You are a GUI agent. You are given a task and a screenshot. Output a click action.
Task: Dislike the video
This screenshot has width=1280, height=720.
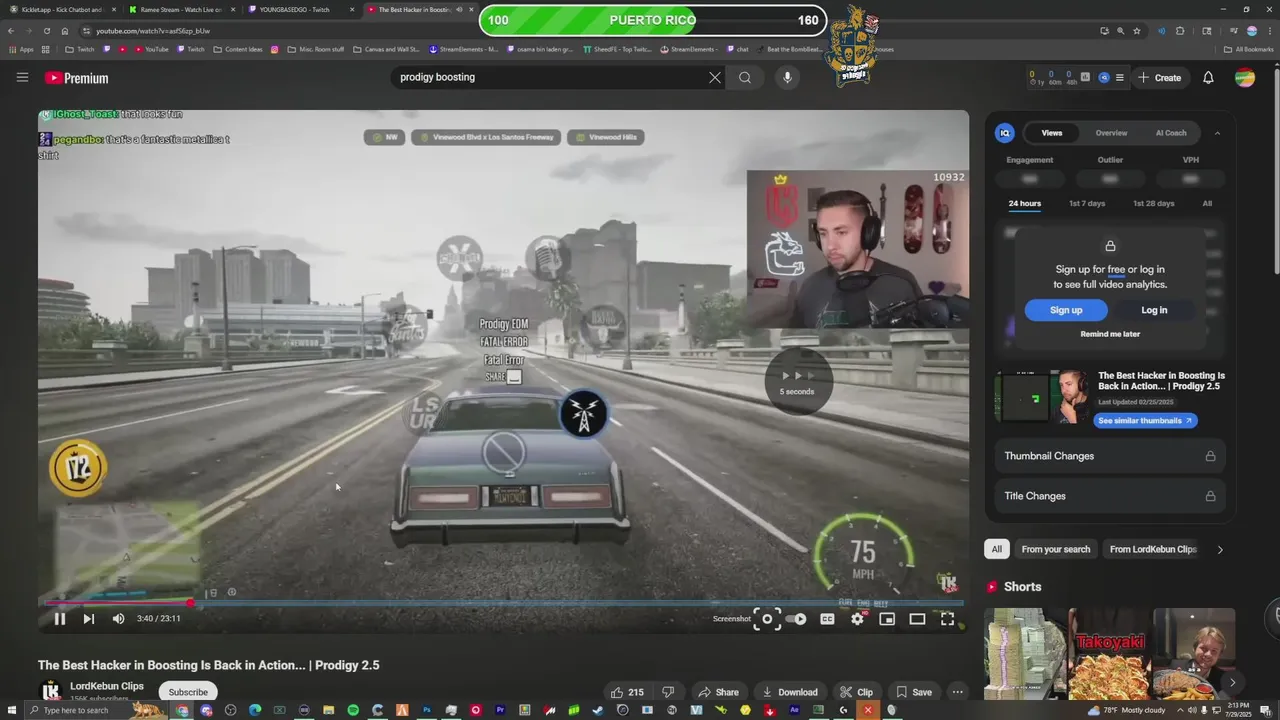click(668, 692)
